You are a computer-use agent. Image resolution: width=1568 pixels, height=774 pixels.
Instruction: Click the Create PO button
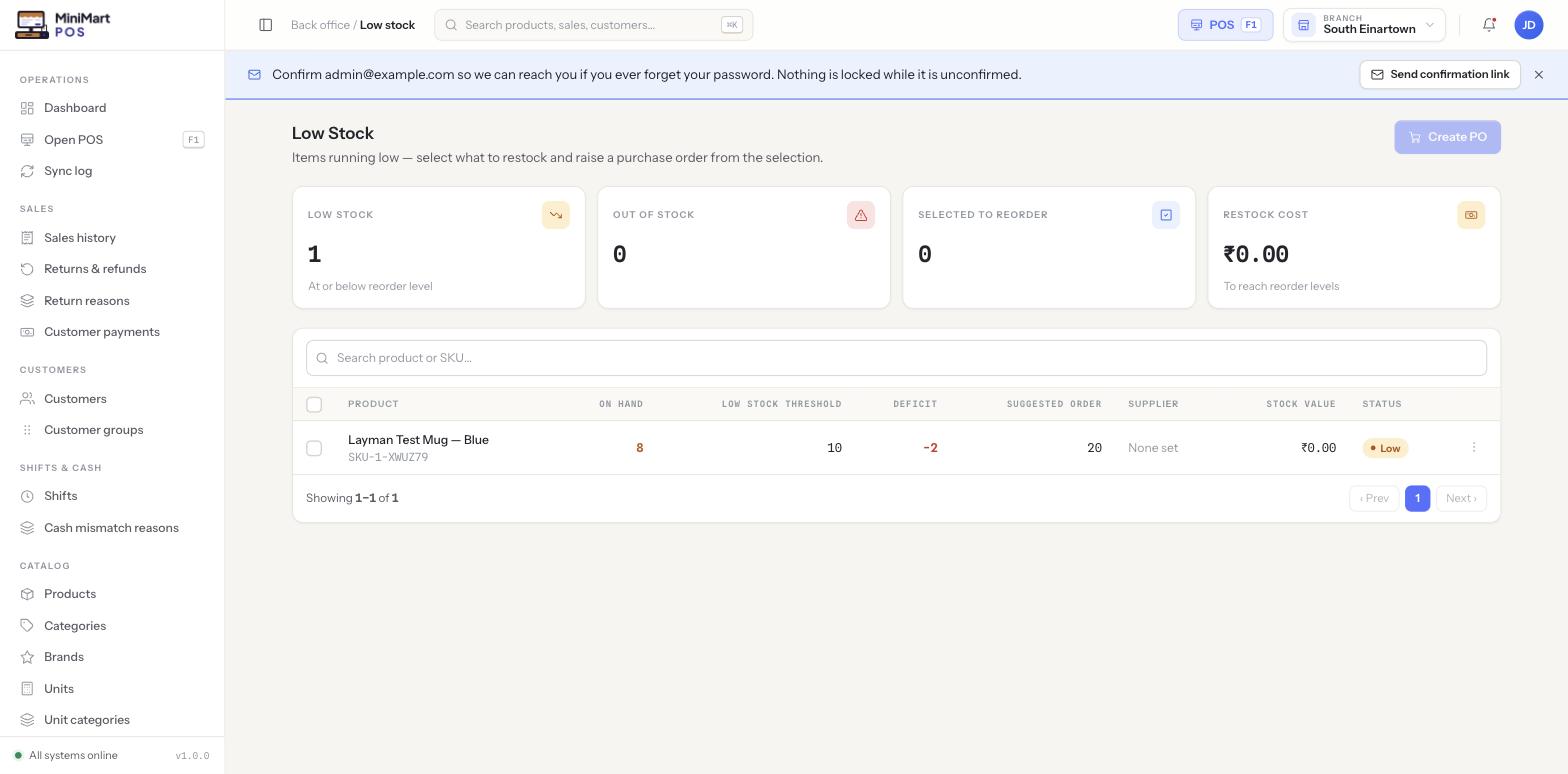point(1447,137)
